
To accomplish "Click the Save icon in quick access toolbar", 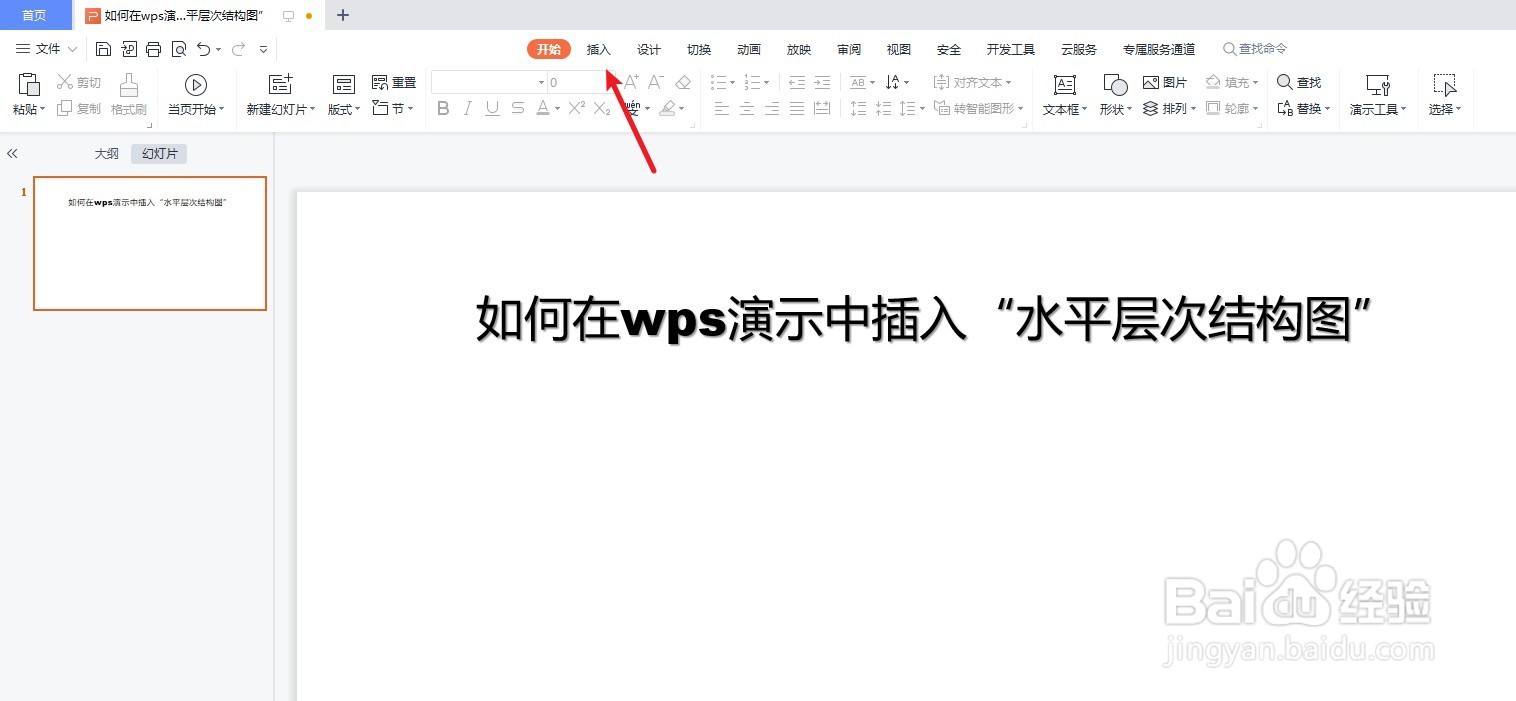I will pos(103,49).
